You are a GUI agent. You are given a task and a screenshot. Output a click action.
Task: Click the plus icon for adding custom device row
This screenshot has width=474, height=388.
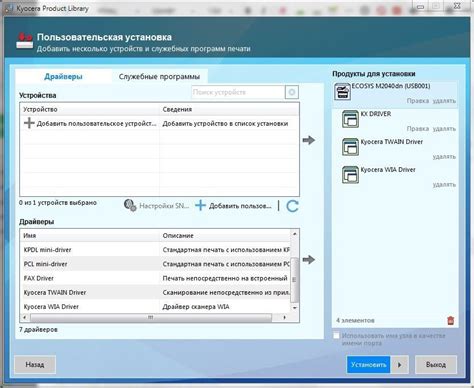pos(29,123)
